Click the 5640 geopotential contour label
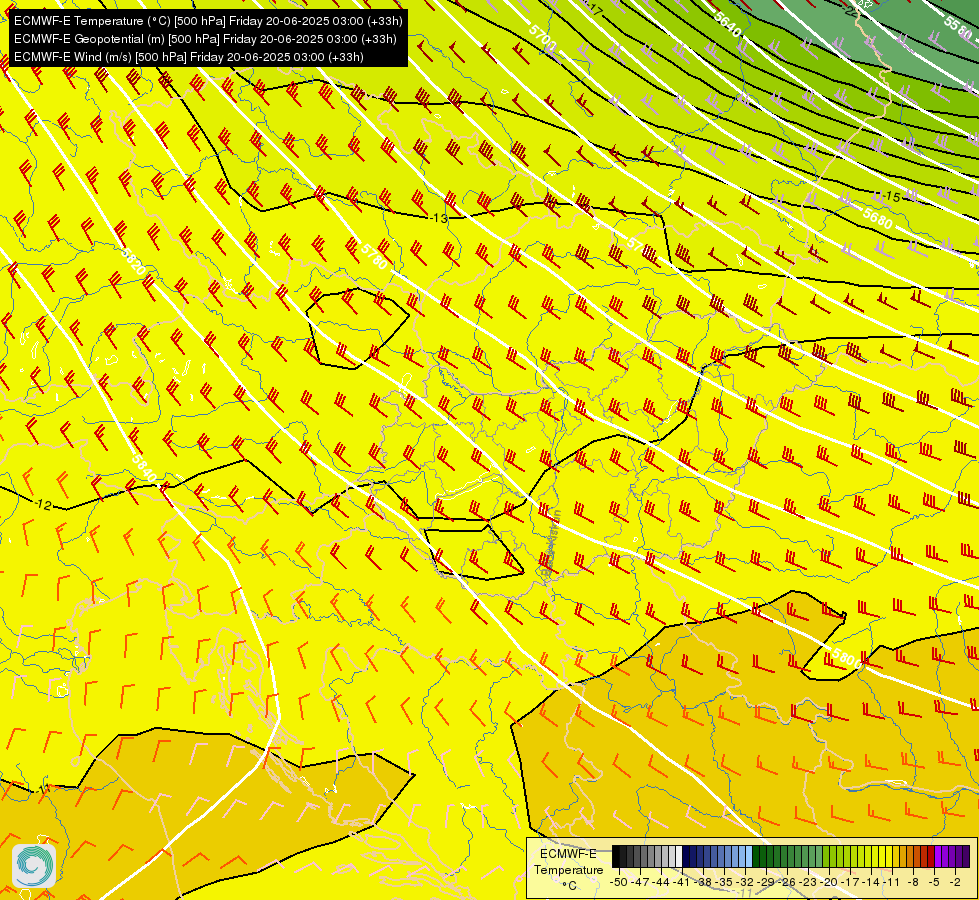The image size is (979, 900). pyautogui.click(x=727, y=24)
